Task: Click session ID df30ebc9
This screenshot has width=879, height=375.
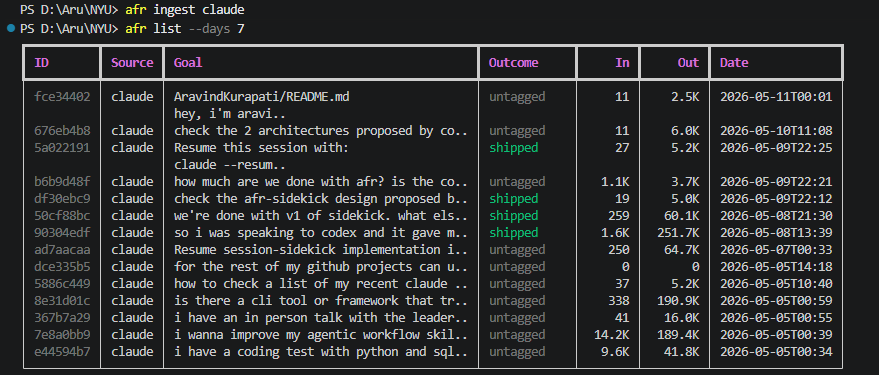Action: (x=62, y=198)
